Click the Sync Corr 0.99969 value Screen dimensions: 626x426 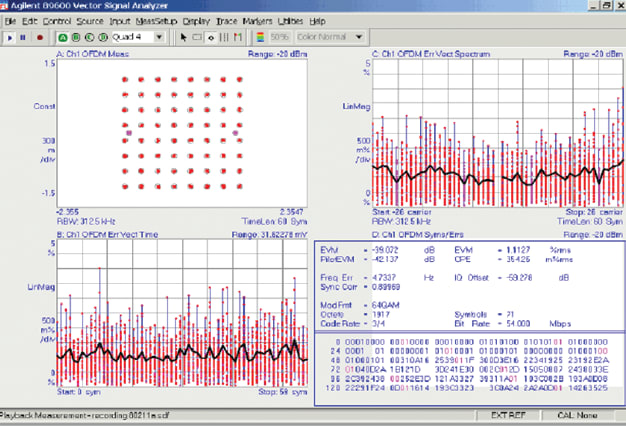point(386,287)
